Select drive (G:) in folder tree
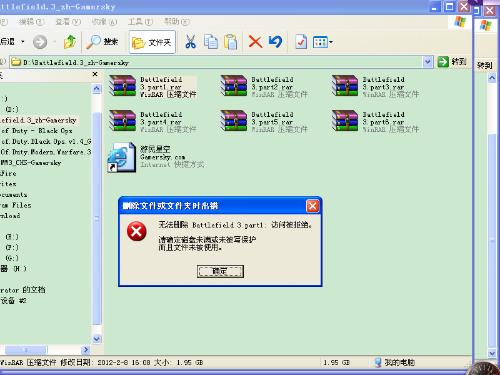 click(x=12, y=258)
